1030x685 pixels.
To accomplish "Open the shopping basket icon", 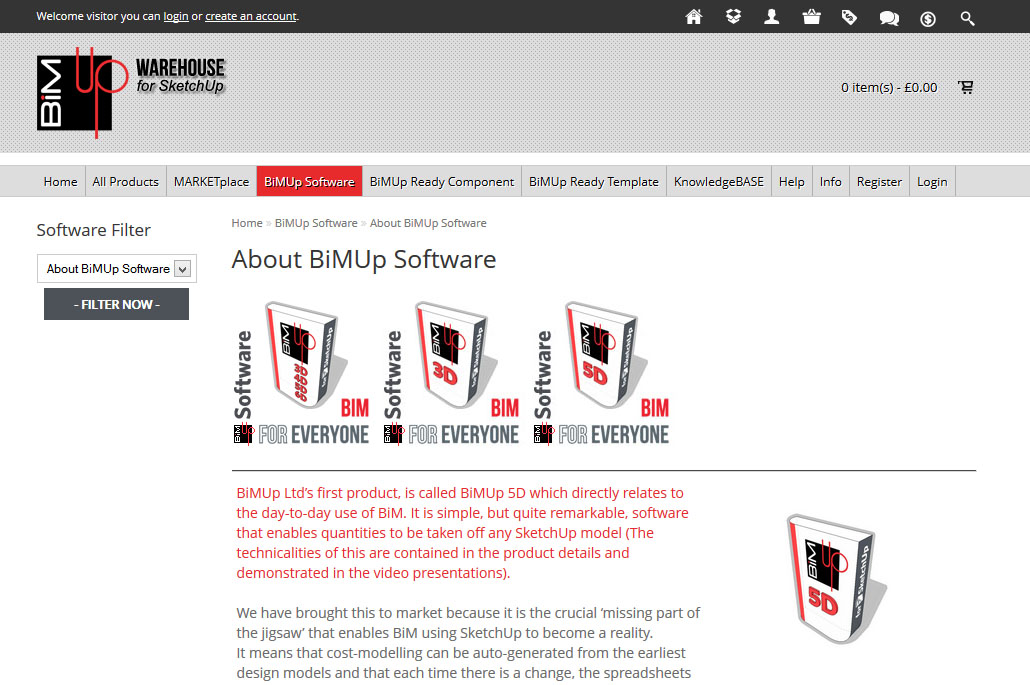I will tap(811, 16).
